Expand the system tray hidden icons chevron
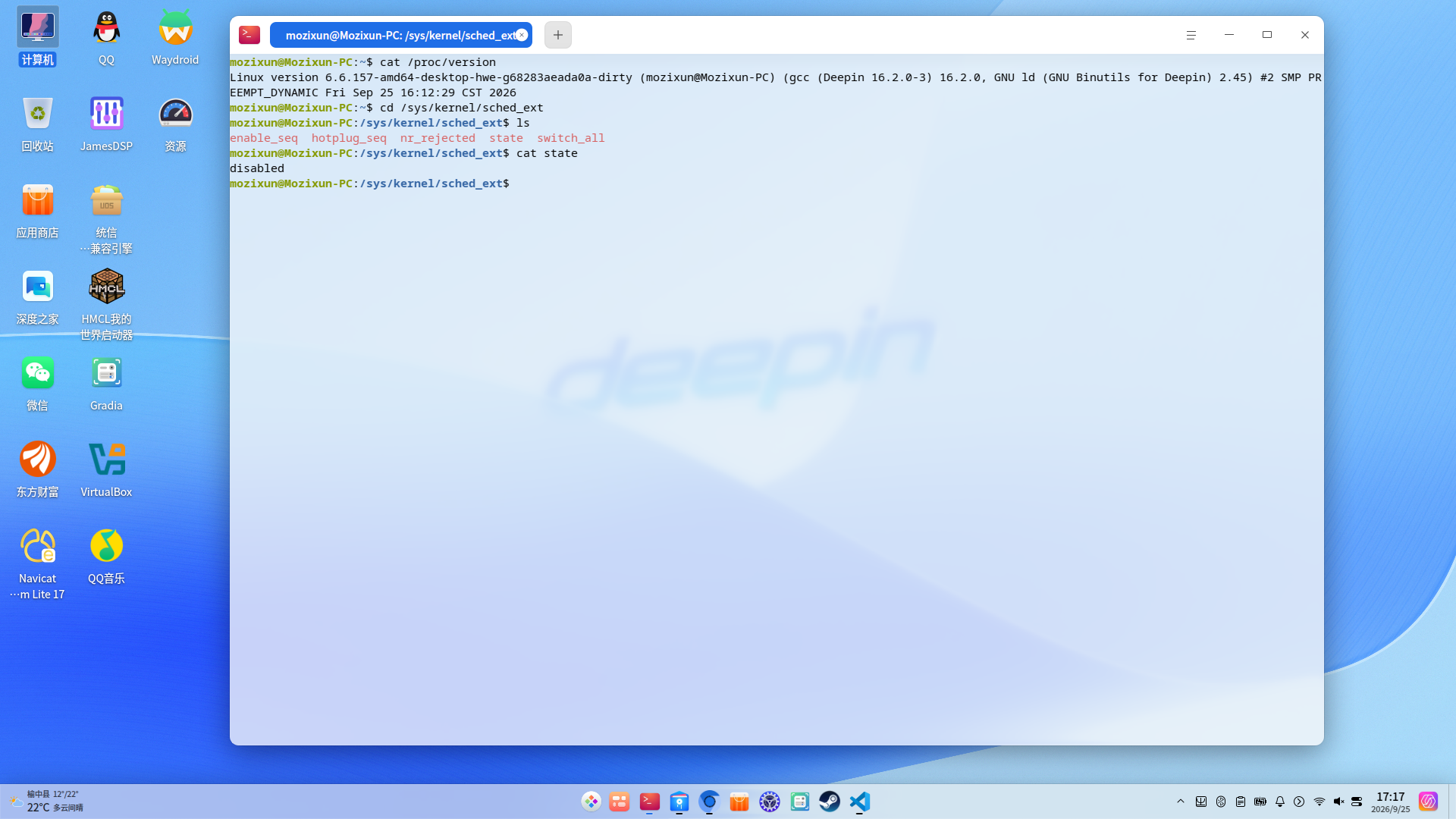The height and width of the screenshot is (819, 1456). pos(1181,802)
